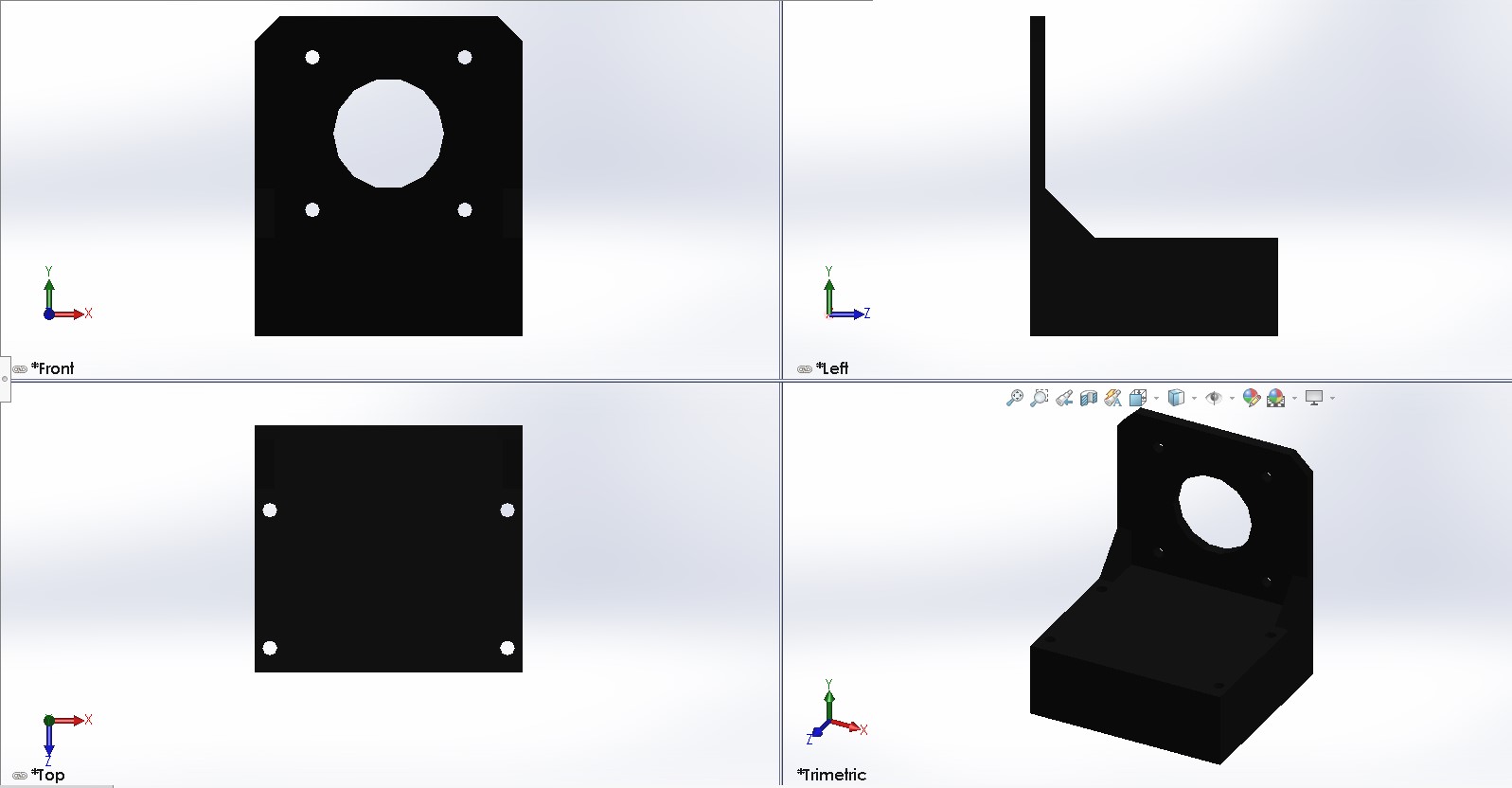Screen dimensions: 1512x788
Task: Click the *Left view label
Action: click(x=832, y=368)
